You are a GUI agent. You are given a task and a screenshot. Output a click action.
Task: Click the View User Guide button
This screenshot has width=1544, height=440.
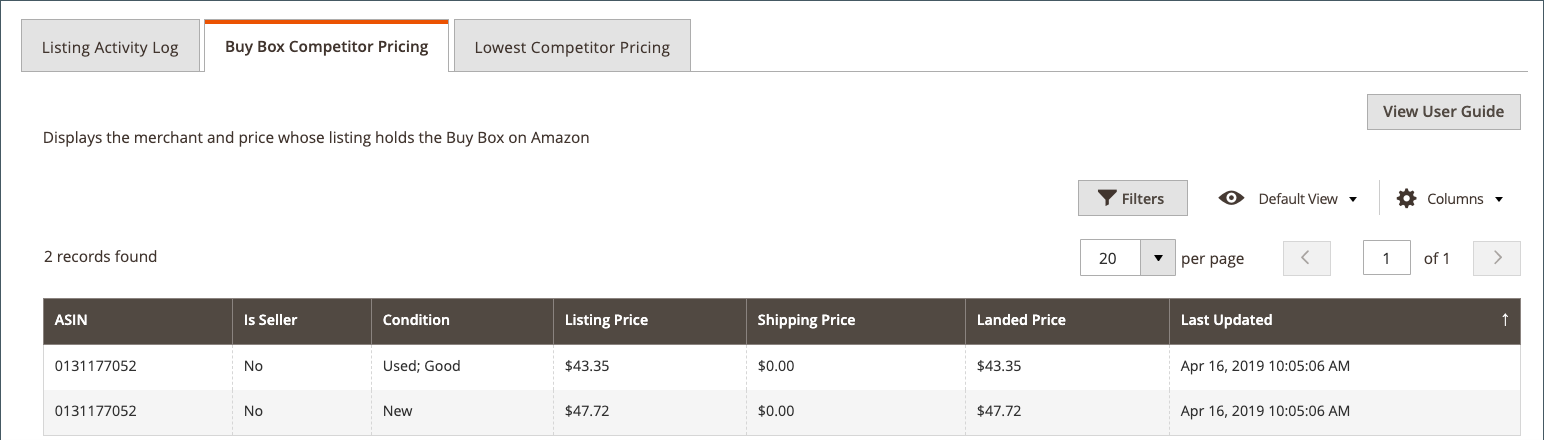1443,112
